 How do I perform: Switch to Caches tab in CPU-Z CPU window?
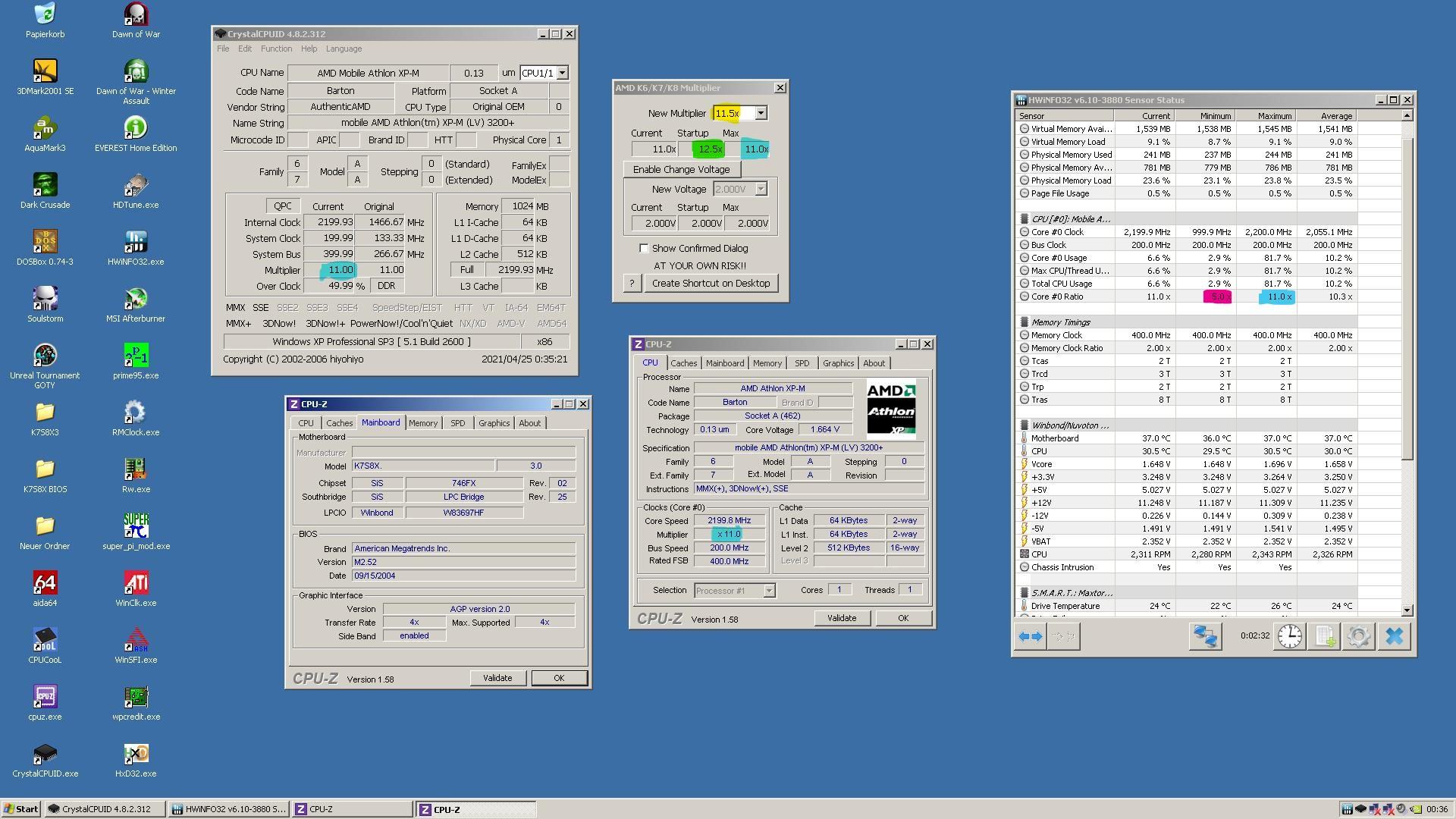683,363
